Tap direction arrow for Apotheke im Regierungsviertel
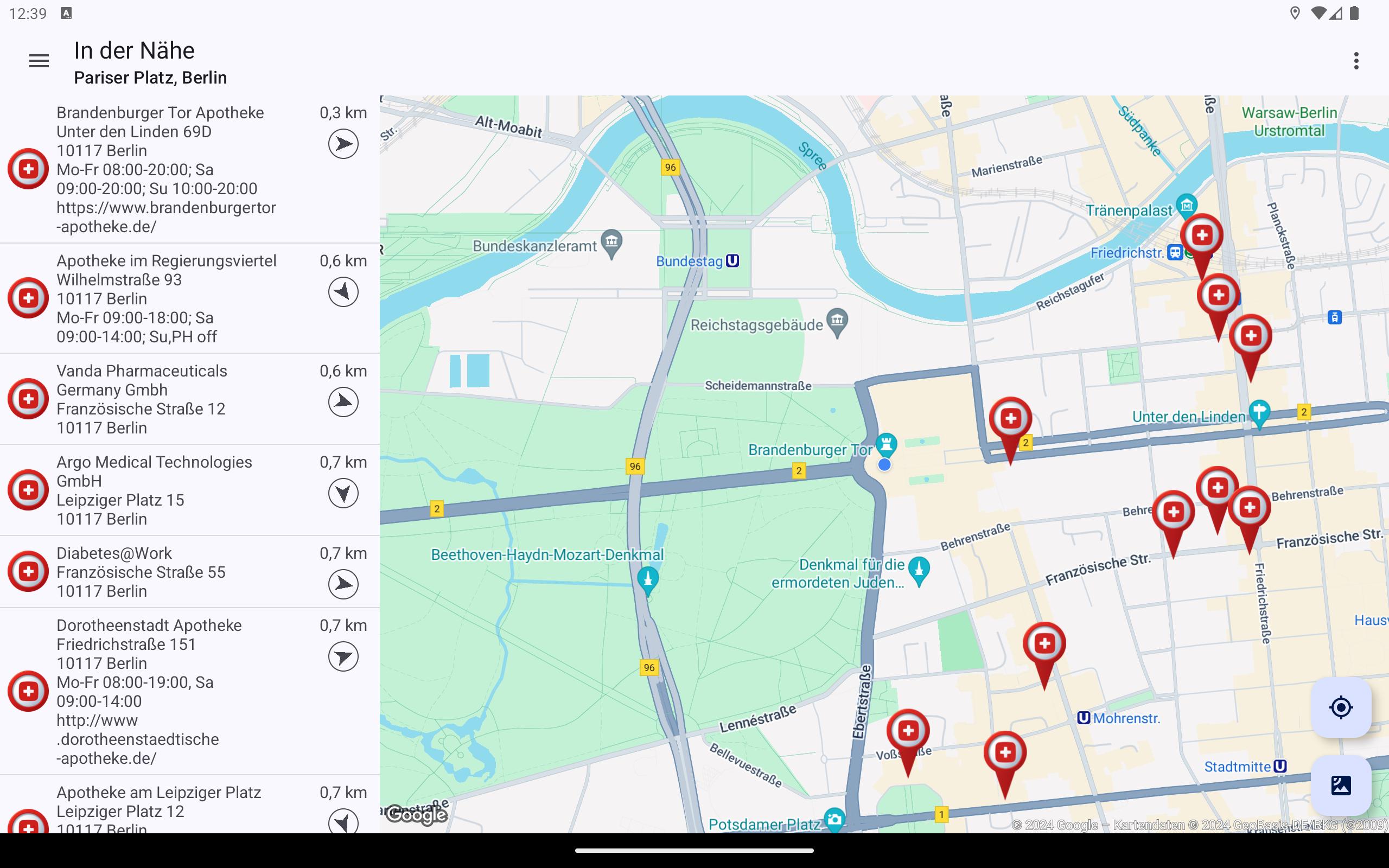The width and height of the screenshot is (1389, 868). pyautogui.click(x=343, y=292)
